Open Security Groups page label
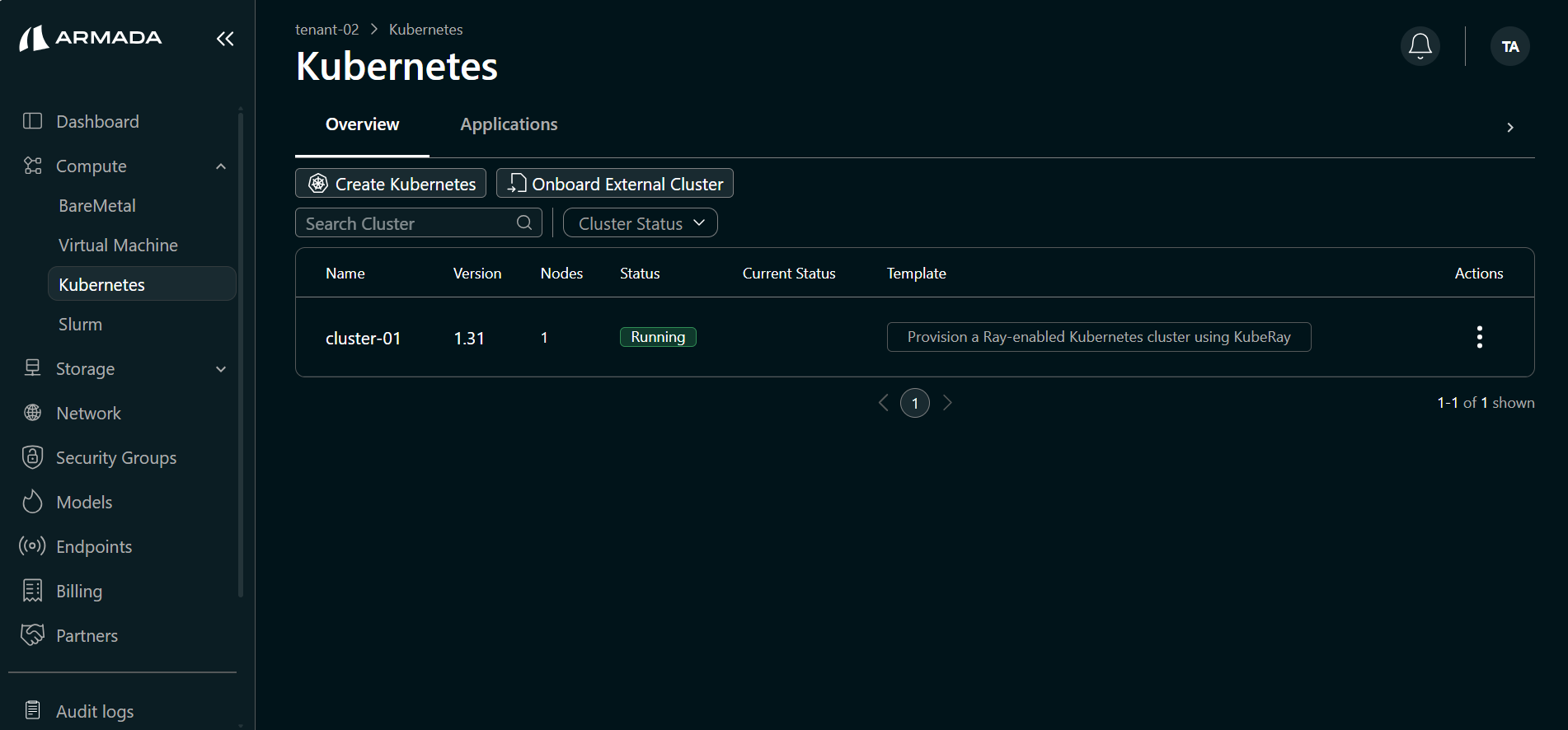This screenshot has width=1568, height=730. point(116,458)
